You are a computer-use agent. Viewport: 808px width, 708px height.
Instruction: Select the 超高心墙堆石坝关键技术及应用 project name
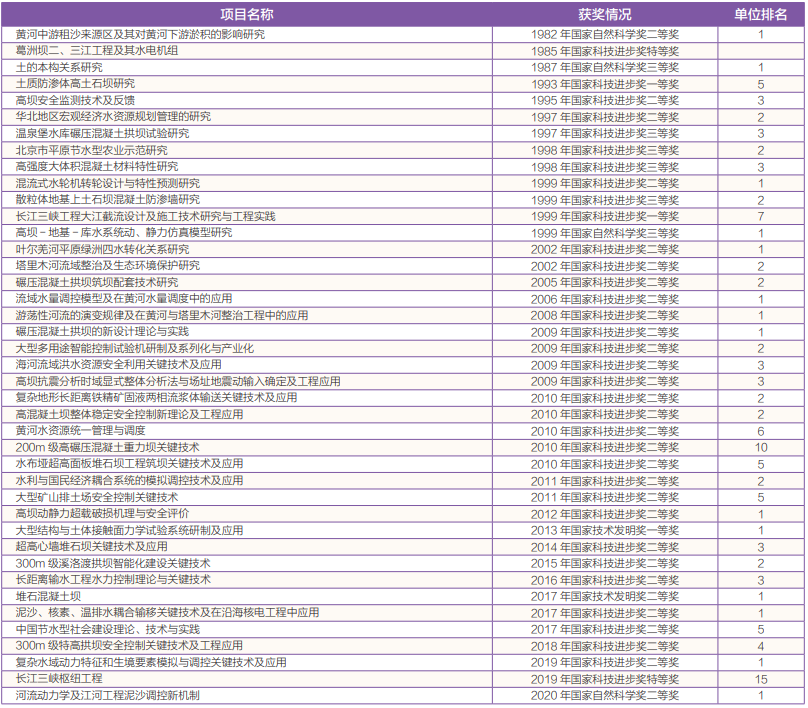92,547
